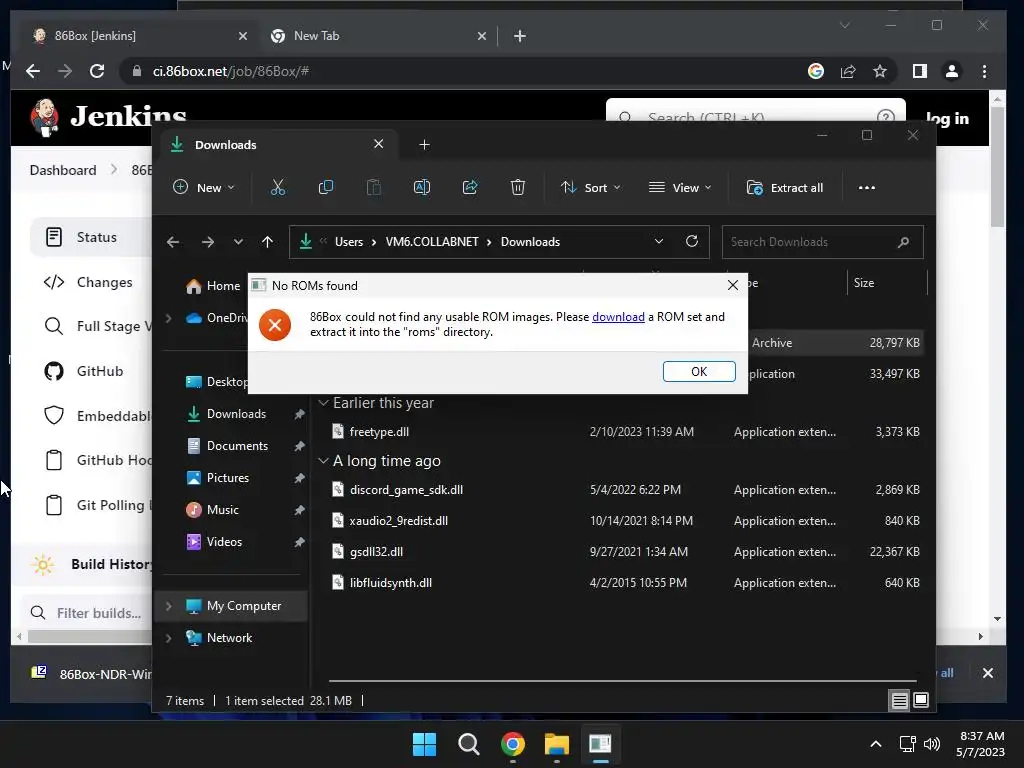Open Chrome profile icon

(952, 71)
